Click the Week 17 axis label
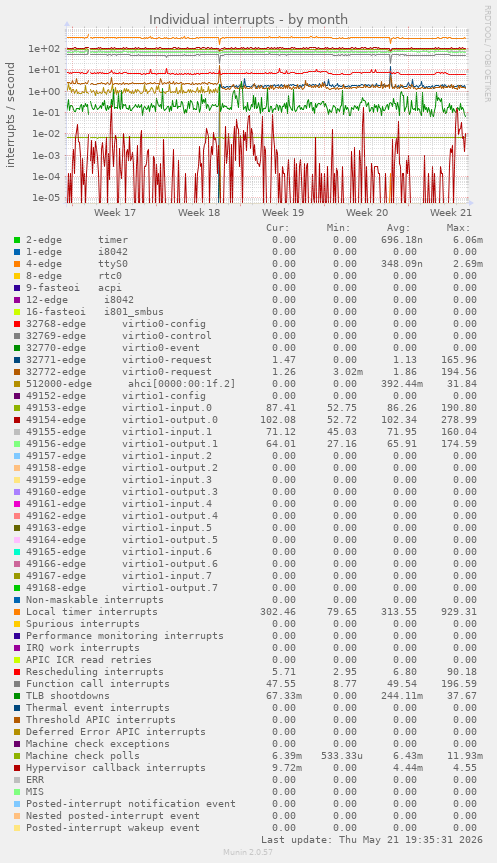 tap(115, 212)
